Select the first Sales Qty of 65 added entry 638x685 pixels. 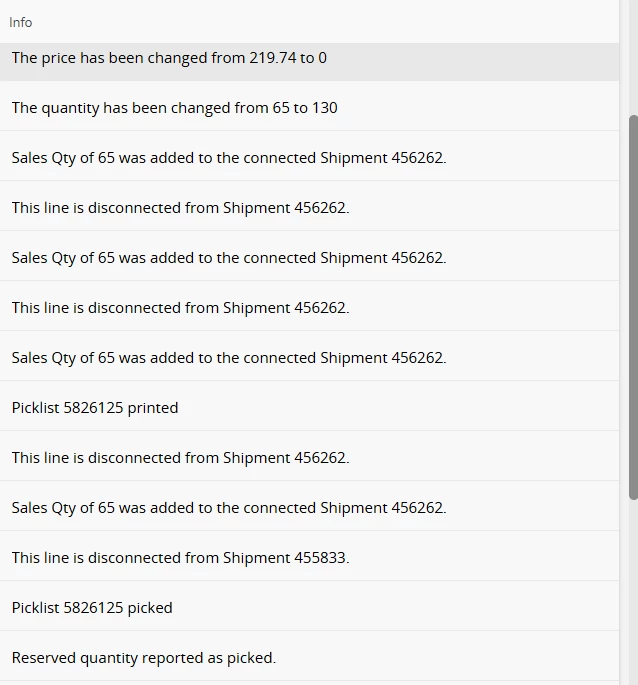(309, 157)
